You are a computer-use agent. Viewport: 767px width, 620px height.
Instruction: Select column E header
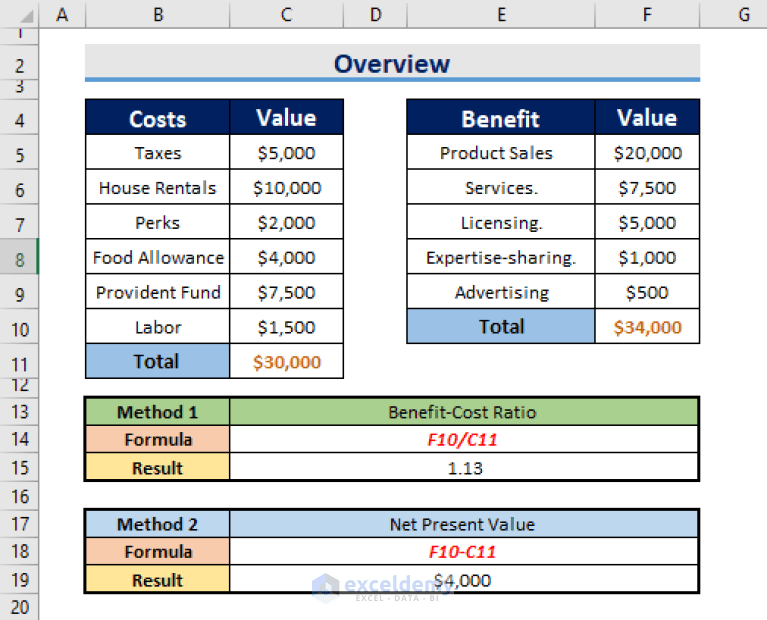pos(501,14)
